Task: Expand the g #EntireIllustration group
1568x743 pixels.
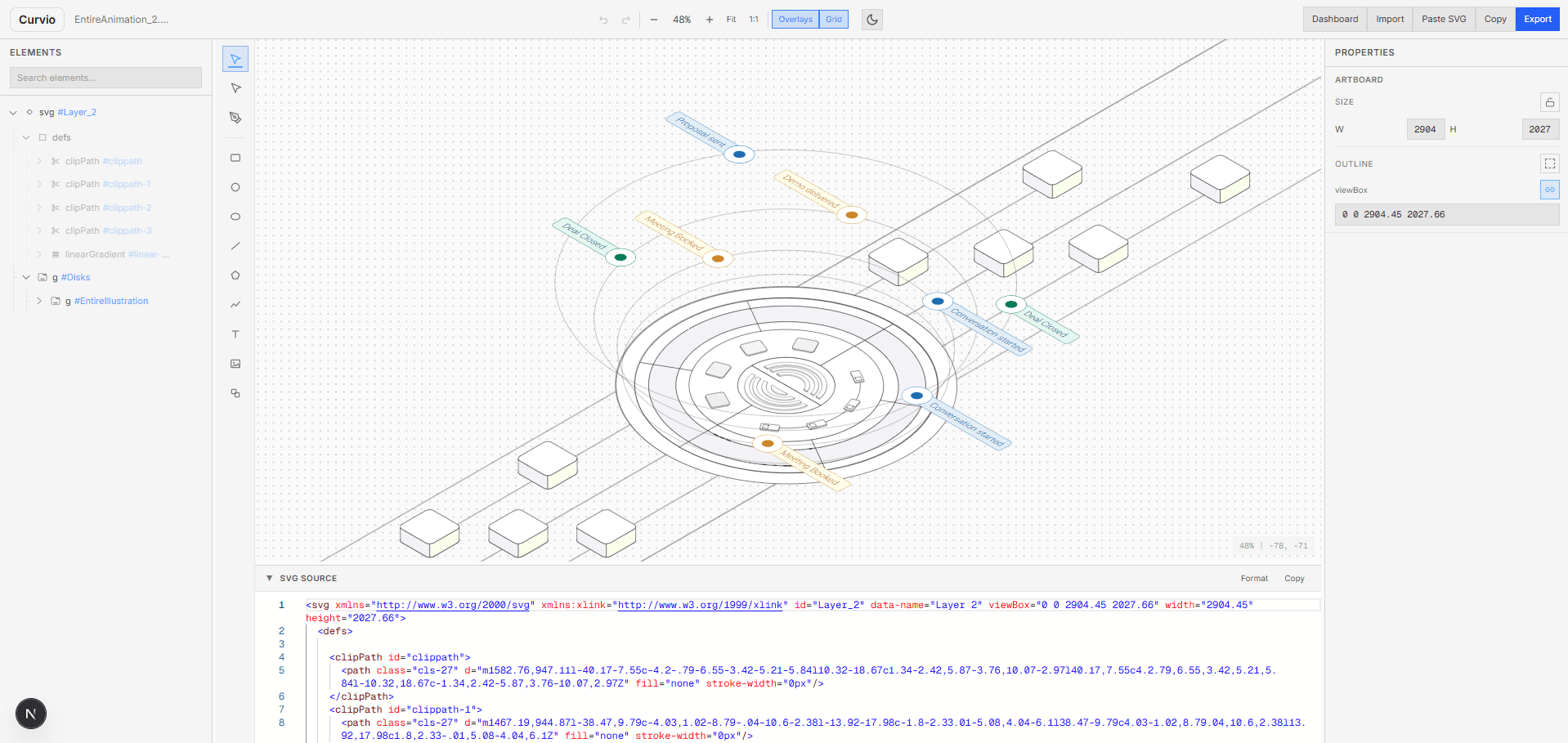Action: (x=39, y=301)
